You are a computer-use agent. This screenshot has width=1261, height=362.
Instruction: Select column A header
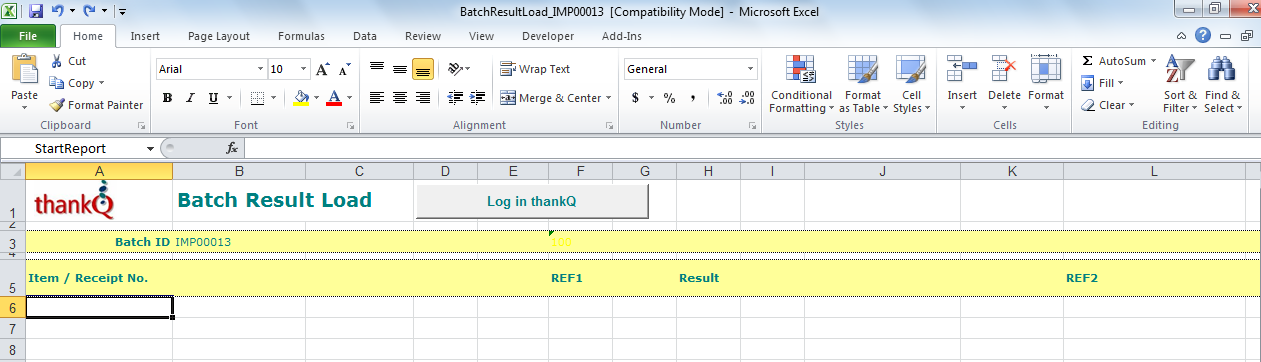(x=99, y=171)
